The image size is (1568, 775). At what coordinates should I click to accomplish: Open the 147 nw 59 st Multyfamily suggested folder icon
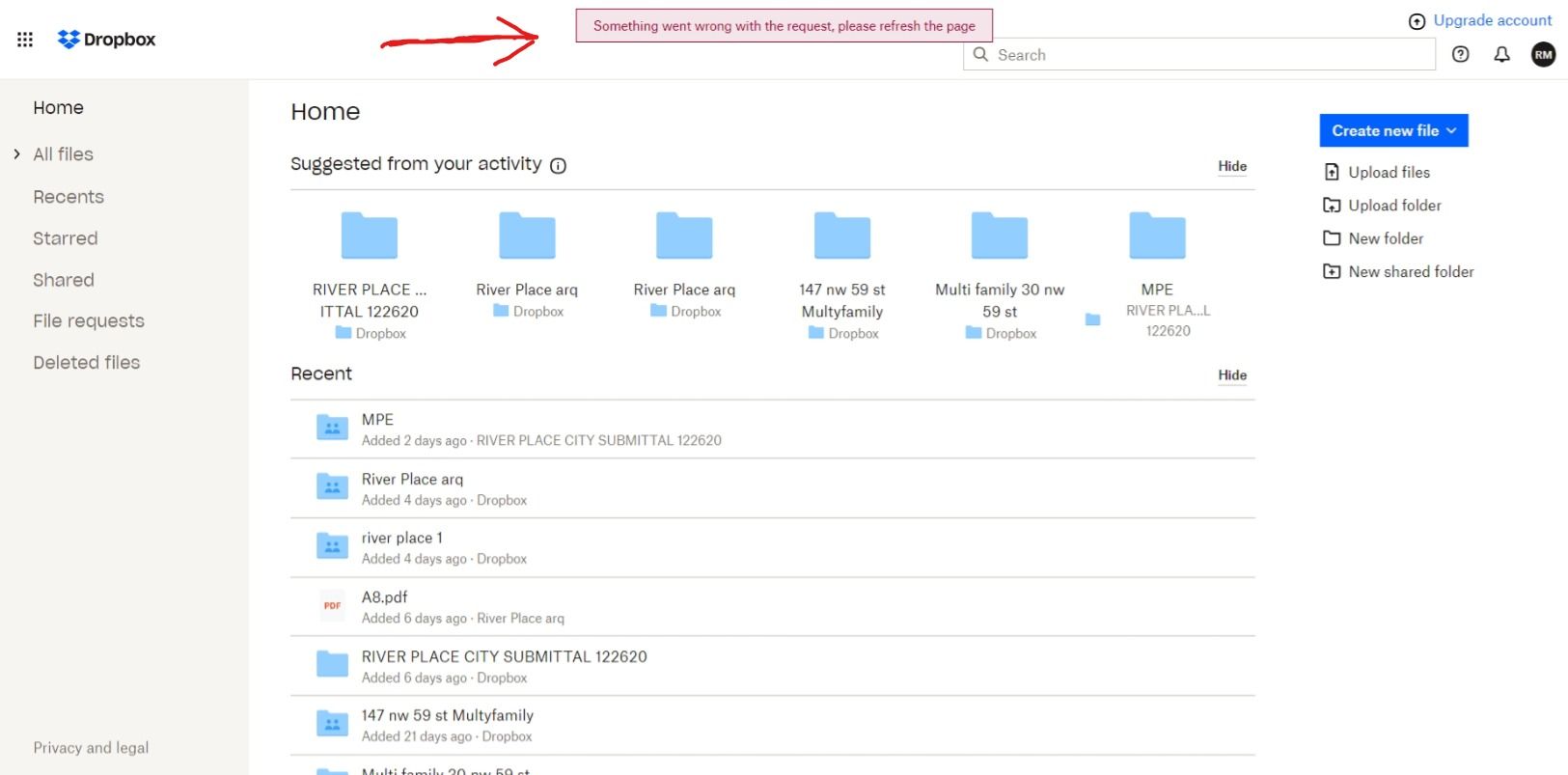tap(842, 235)
